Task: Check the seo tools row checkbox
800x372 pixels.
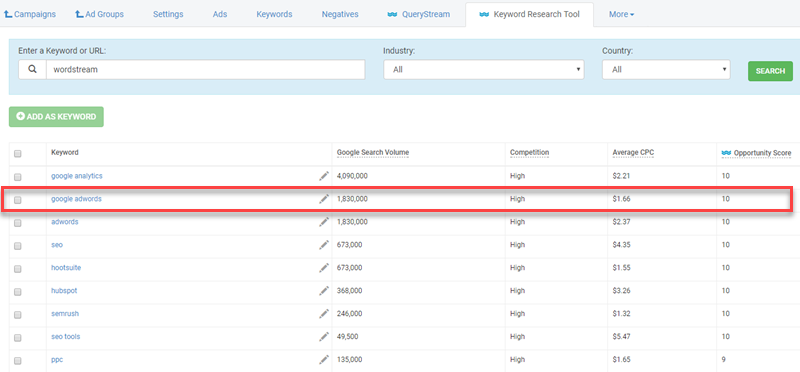Action: (18, 338)
